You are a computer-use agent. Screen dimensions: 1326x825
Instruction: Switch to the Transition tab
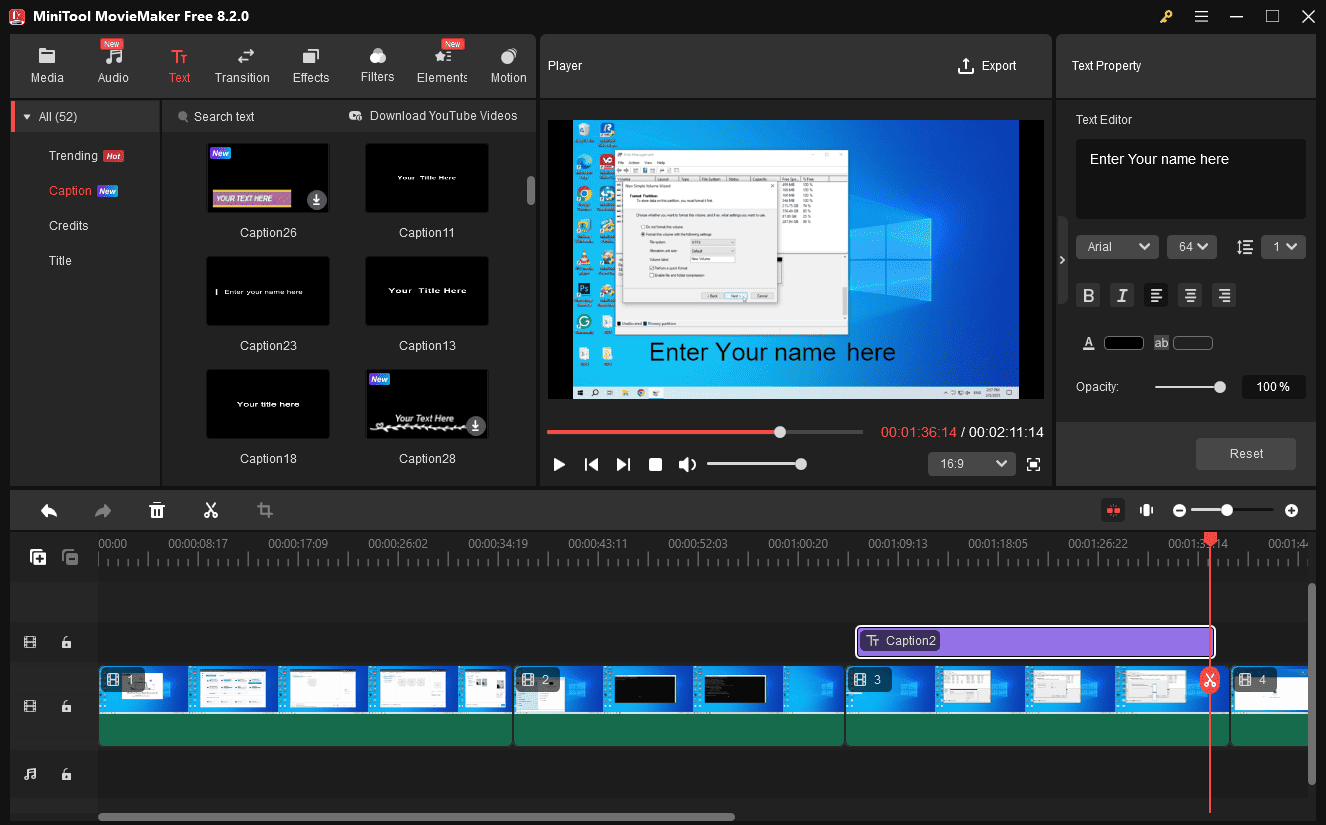242,66
